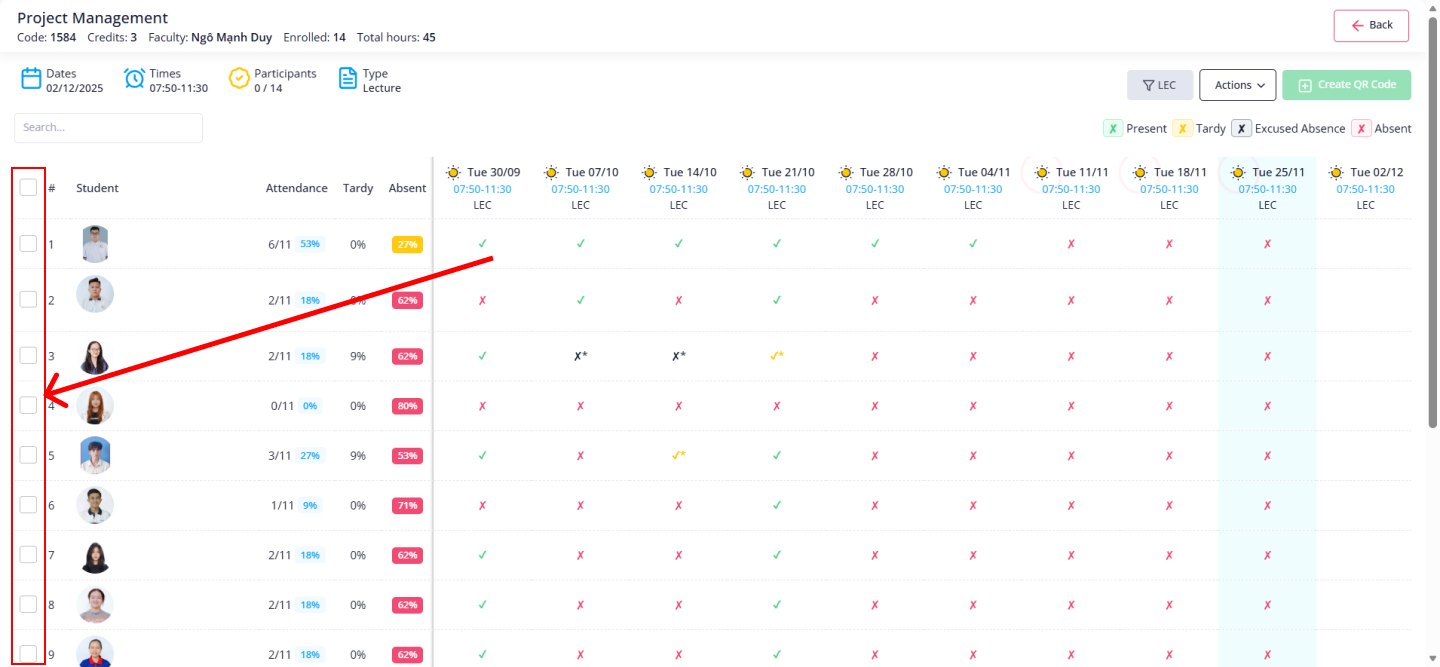Viewport: 1440px width, 667px height.
Task: Open the Actions dropdown
Action: point(1238,85)
